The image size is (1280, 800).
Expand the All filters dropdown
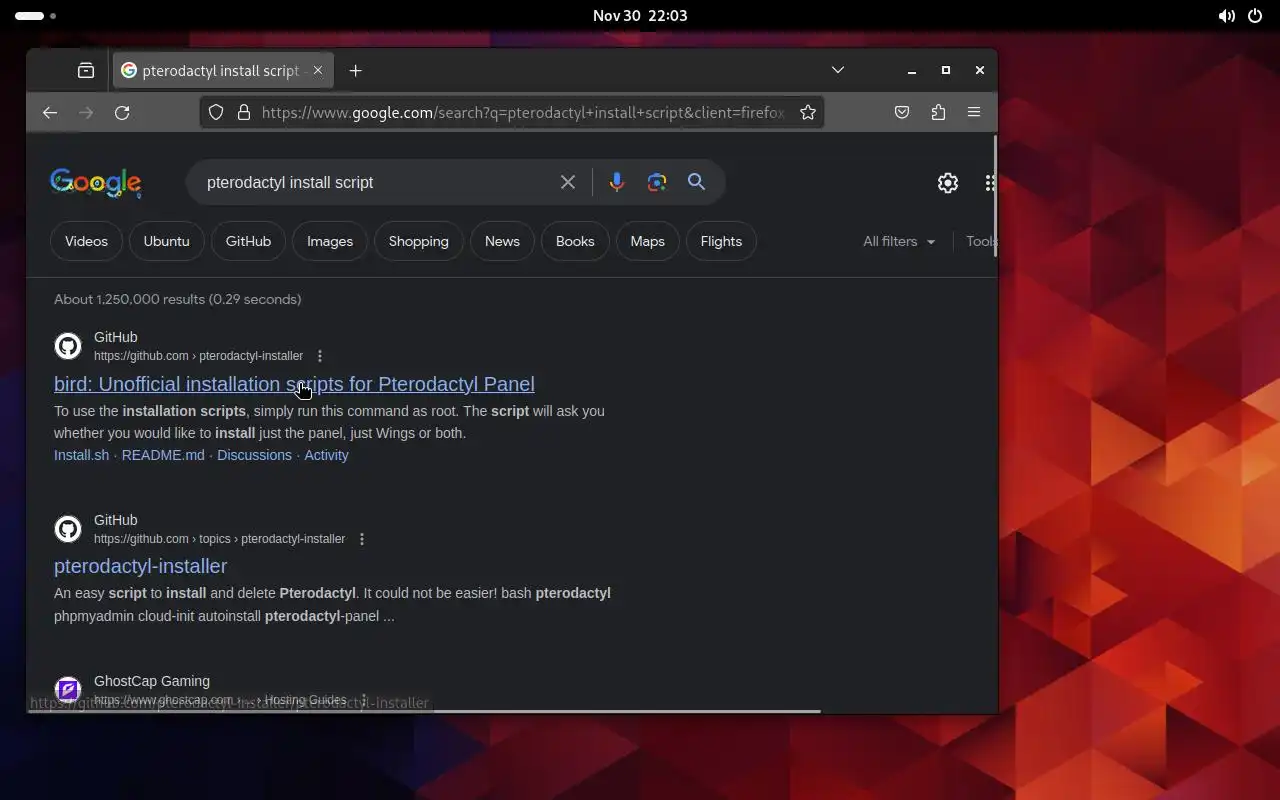[899, 241]
